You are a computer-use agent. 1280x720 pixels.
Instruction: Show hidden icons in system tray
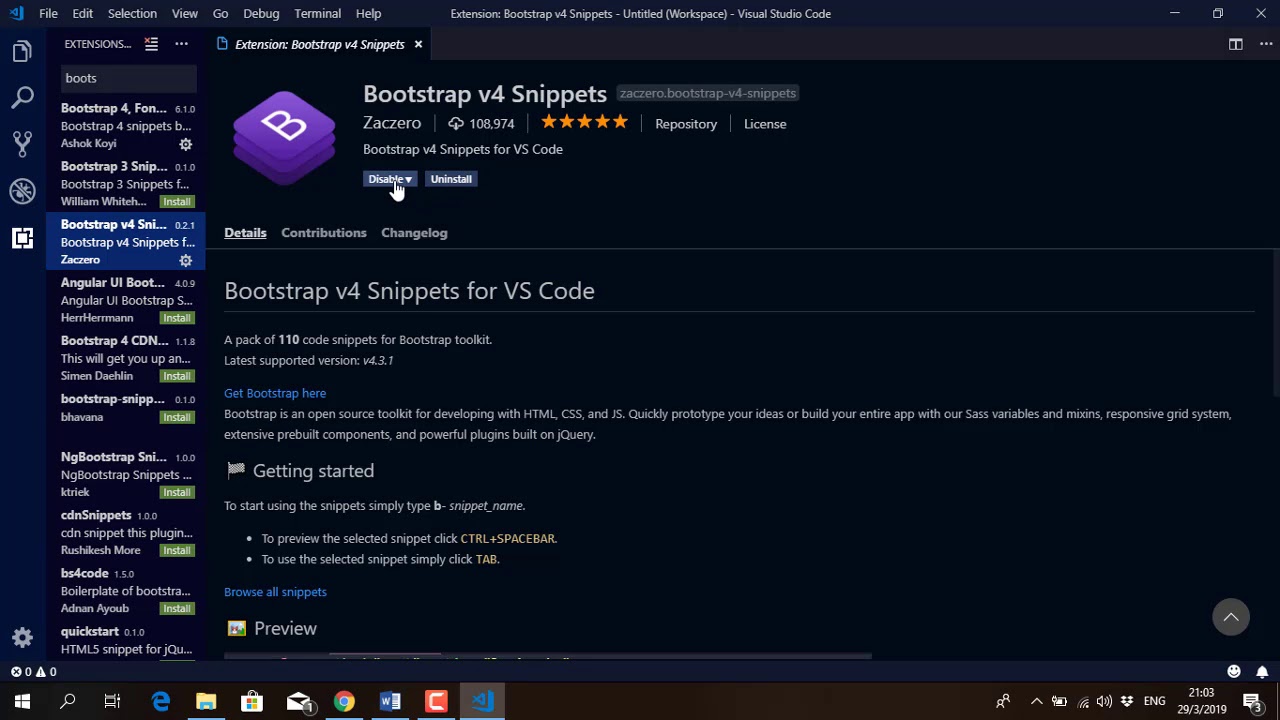click(x=1036, y=702)
